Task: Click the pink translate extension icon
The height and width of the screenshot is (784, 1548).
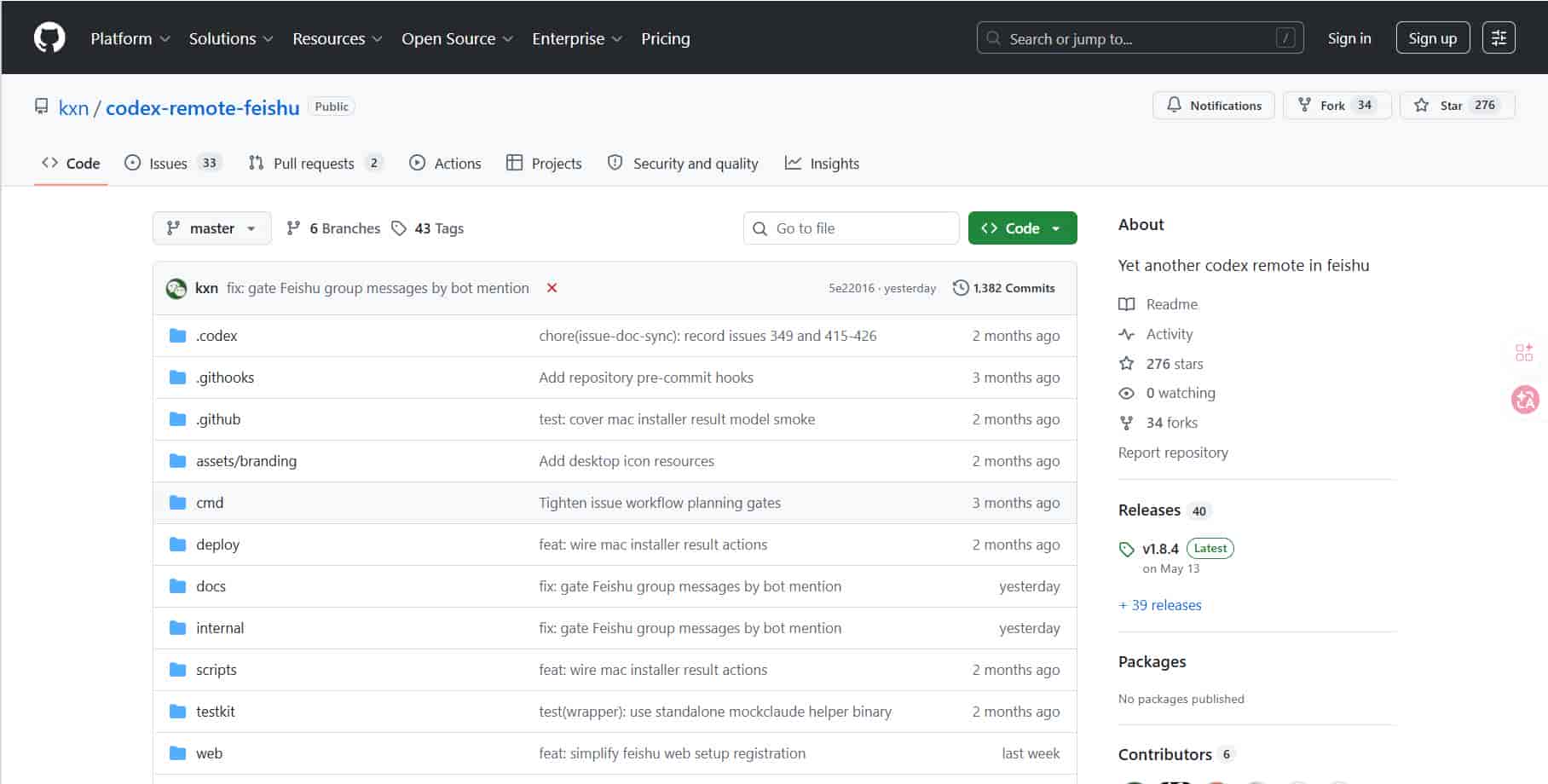Action: (1525, 399)
